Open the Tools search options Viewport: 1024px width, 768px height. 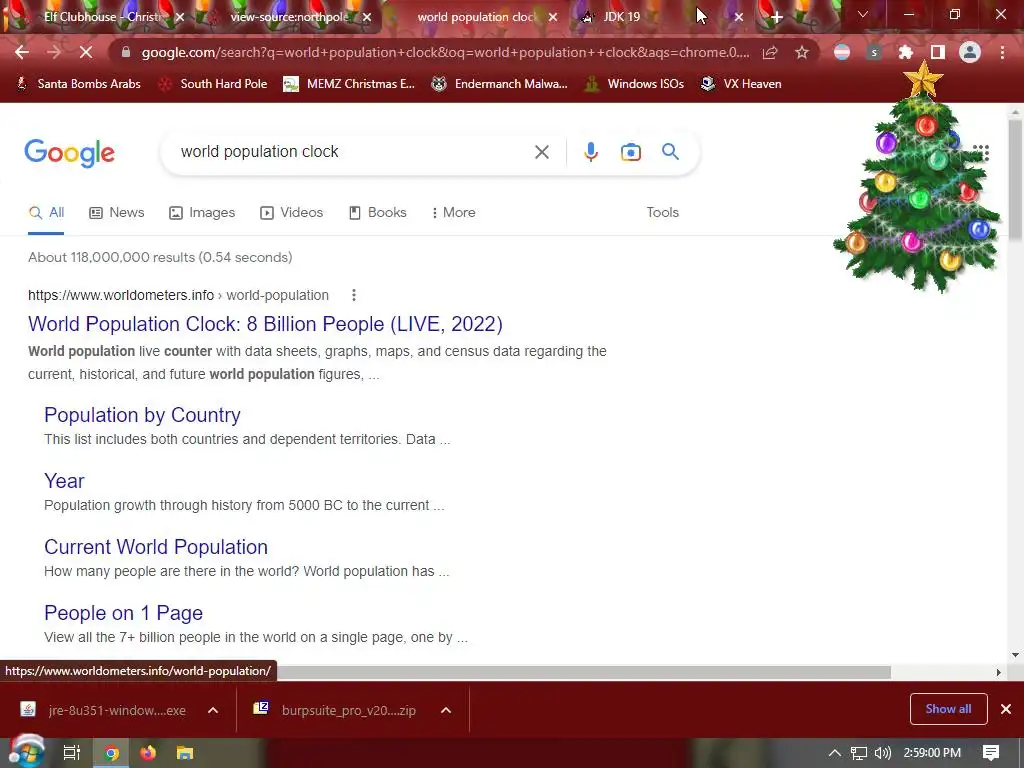tap(662, 212)
